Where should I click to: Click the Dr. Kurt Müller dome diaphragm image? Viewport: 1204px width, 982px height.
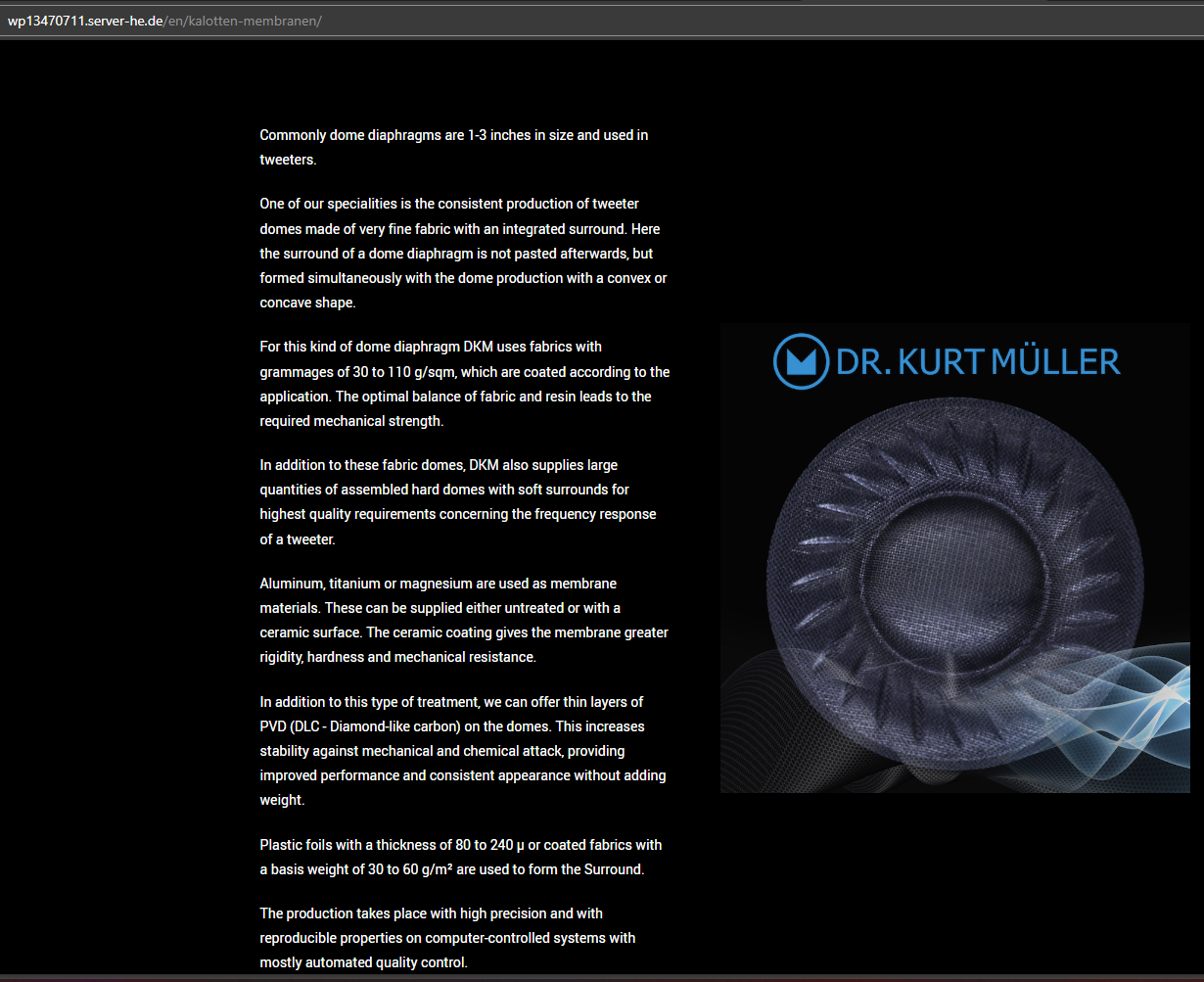[954, 558]
